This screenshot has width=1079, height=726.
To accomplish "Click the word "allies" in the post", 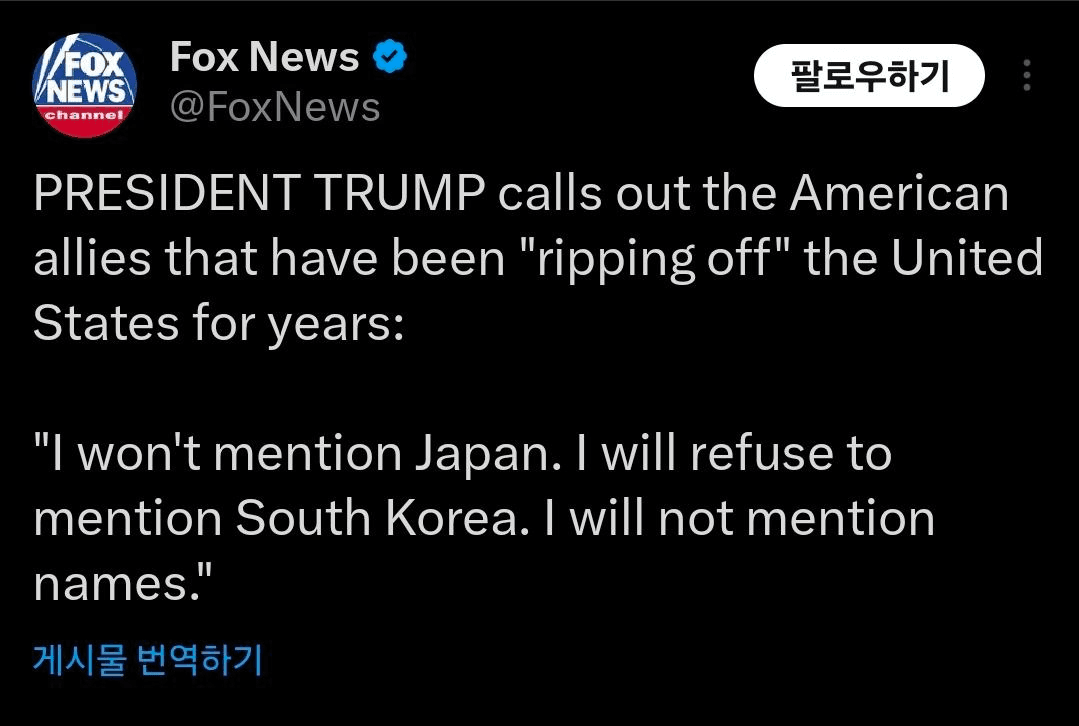I will (x=92, y=258).
